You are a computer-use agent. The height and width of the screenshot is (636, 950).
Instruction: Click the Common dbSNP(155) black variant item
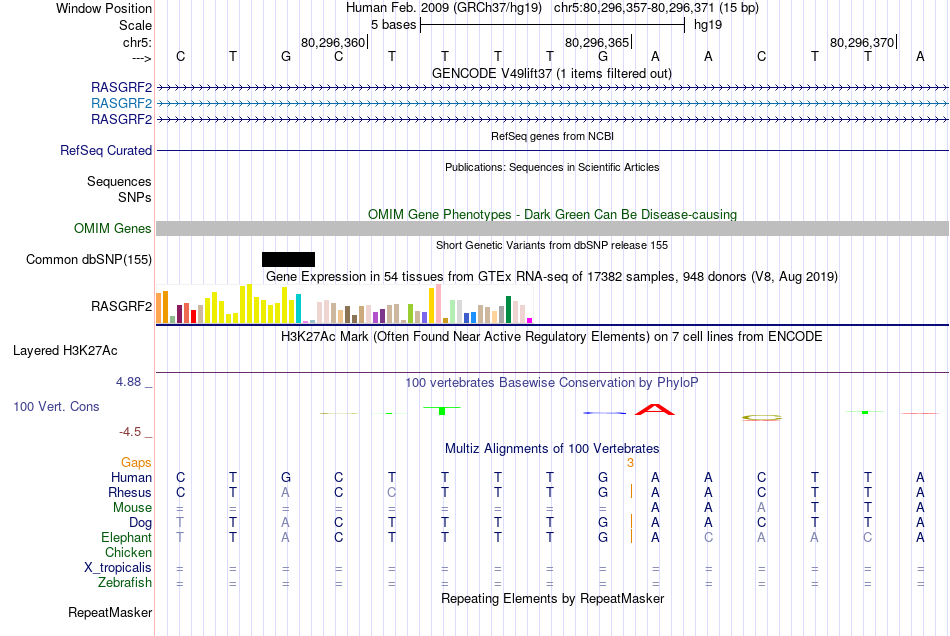point(288,259)
